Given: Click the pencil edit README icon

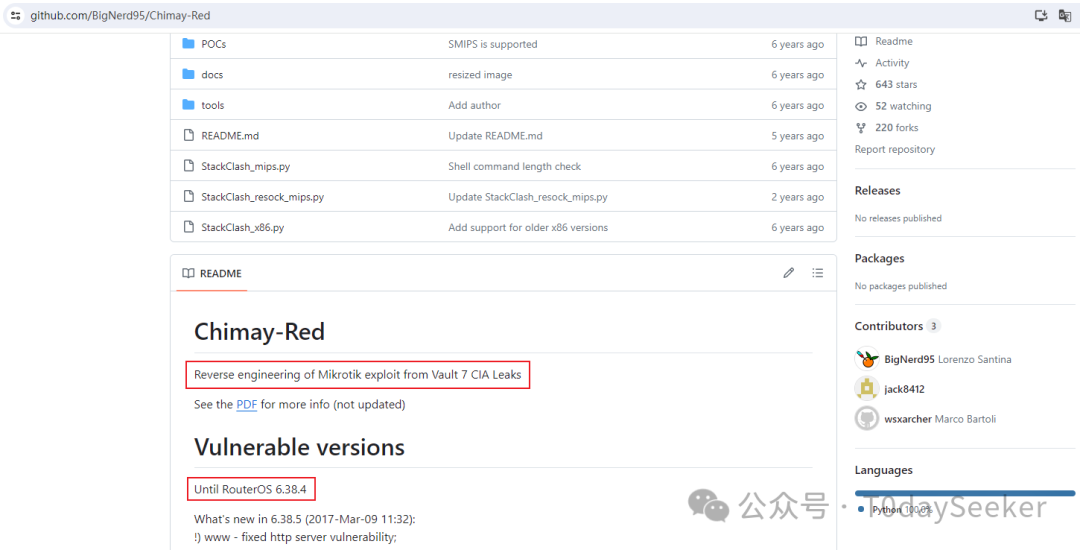Looking at the screenshot, I should coord(789,273).
